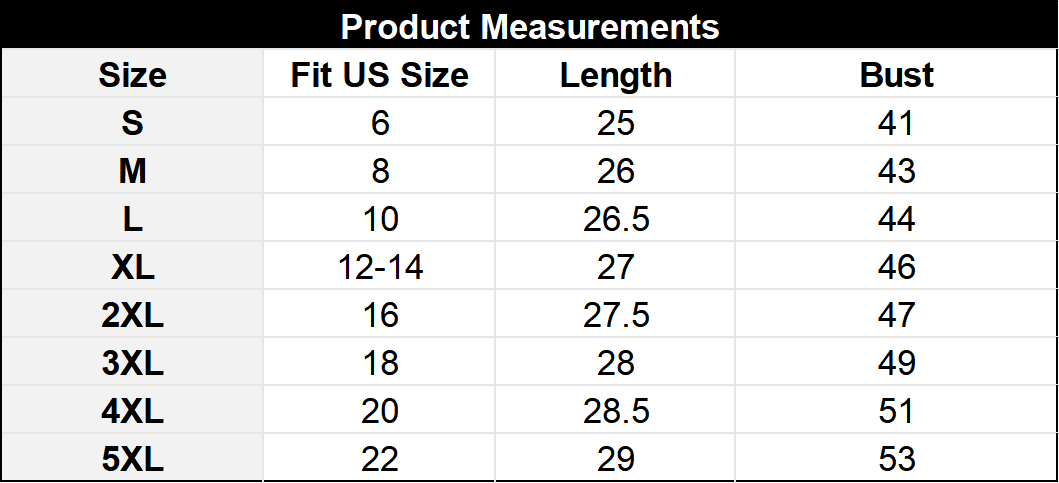Select the bust value 46 cell
The height and width of the screenshot is (483, 1059).
click(896, 267)
